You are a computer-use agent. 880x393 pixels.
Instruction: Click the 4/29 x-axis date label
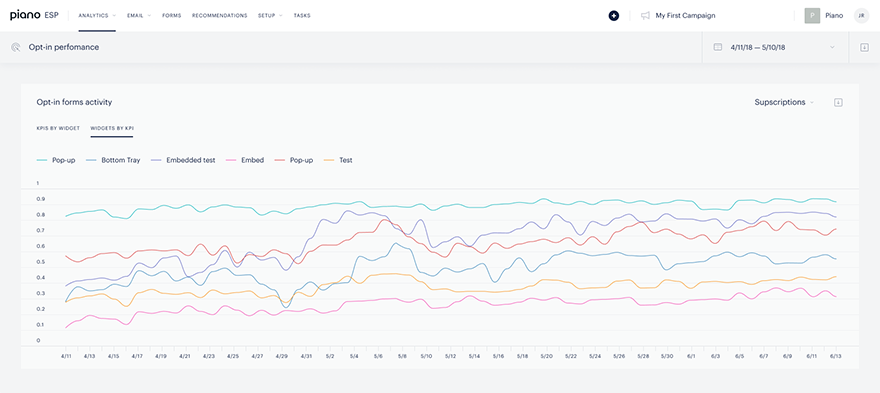pos(282,357)
